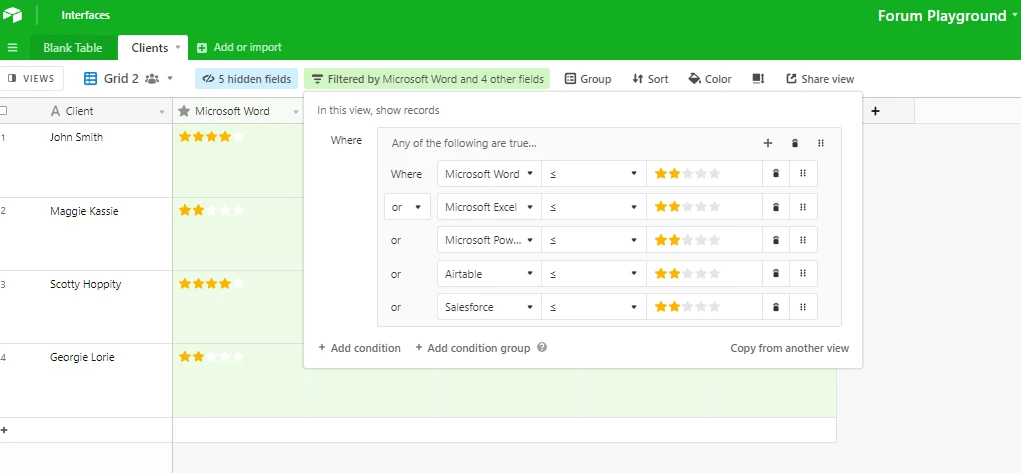Click Add condition at panel bottom
Viewport: 1021px width, 473px height.
[x=359, y=348]
